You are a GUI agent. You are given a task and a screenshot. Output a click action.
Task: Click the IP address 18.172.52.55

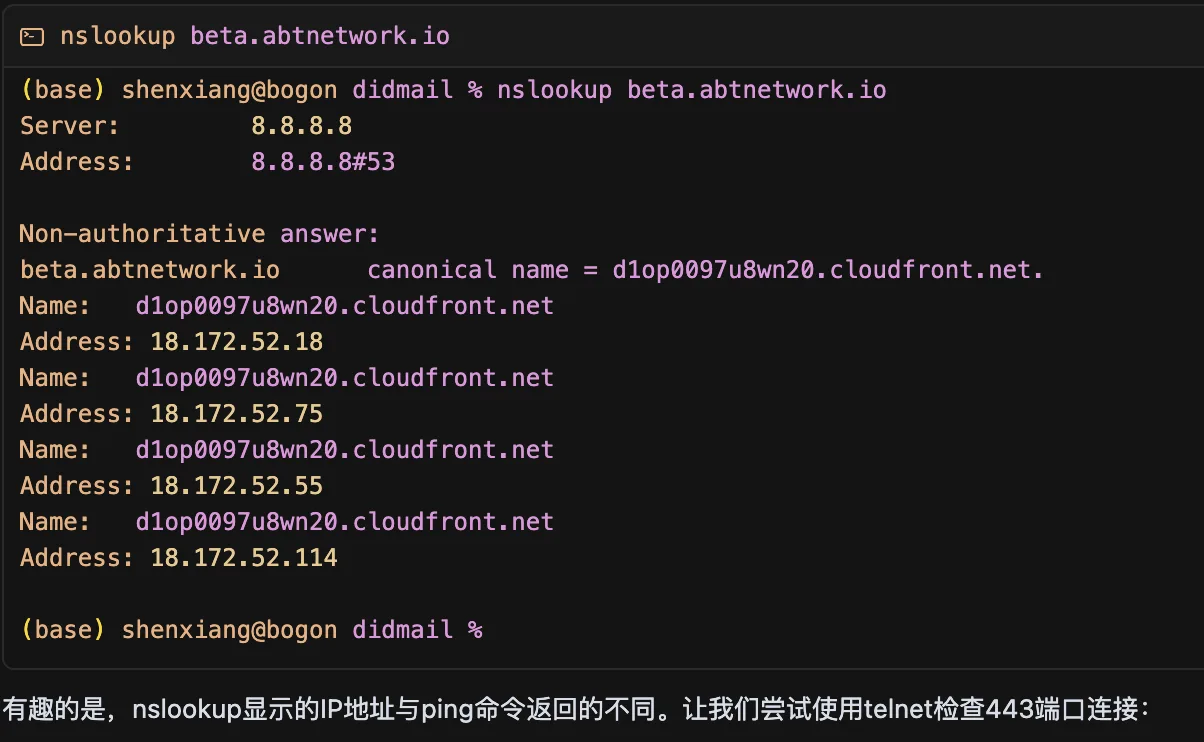coord(237,486)
